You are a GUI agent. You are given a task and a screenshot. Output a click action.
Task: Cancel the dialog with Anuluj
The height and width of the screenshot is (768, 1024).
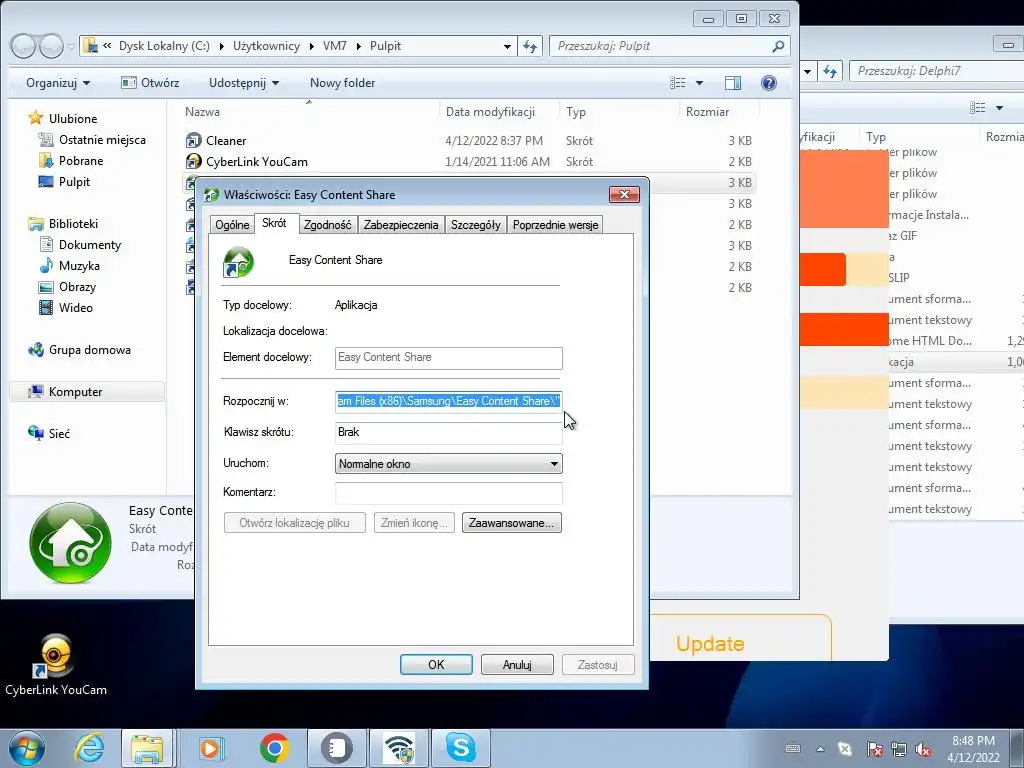click(517, 665)
